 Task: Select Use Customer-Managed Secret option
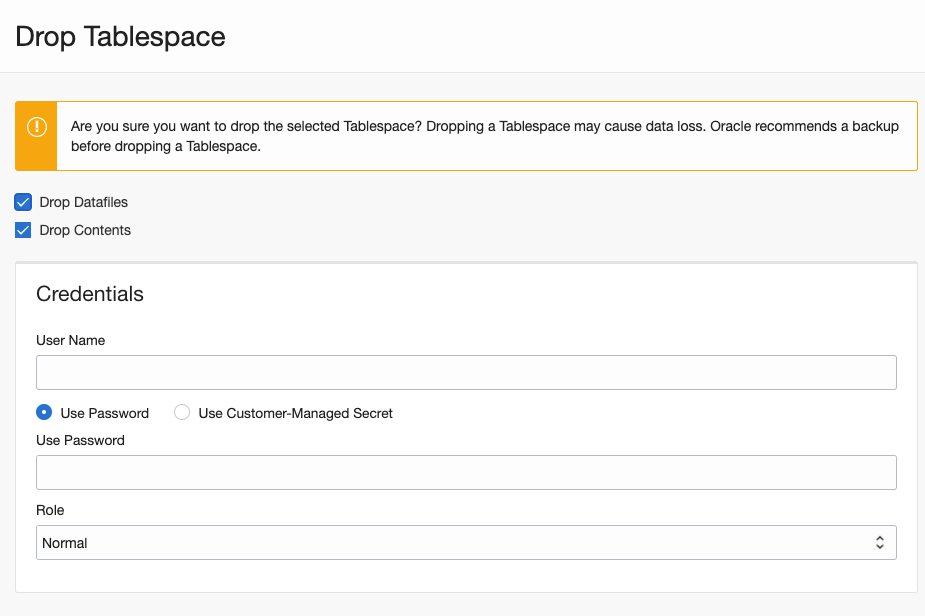pos(181,412)
